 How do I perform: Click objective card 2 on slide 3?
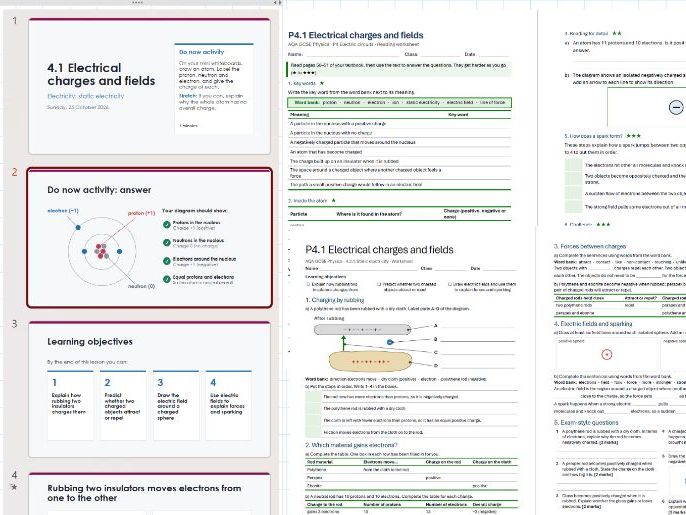pos(123,405)
